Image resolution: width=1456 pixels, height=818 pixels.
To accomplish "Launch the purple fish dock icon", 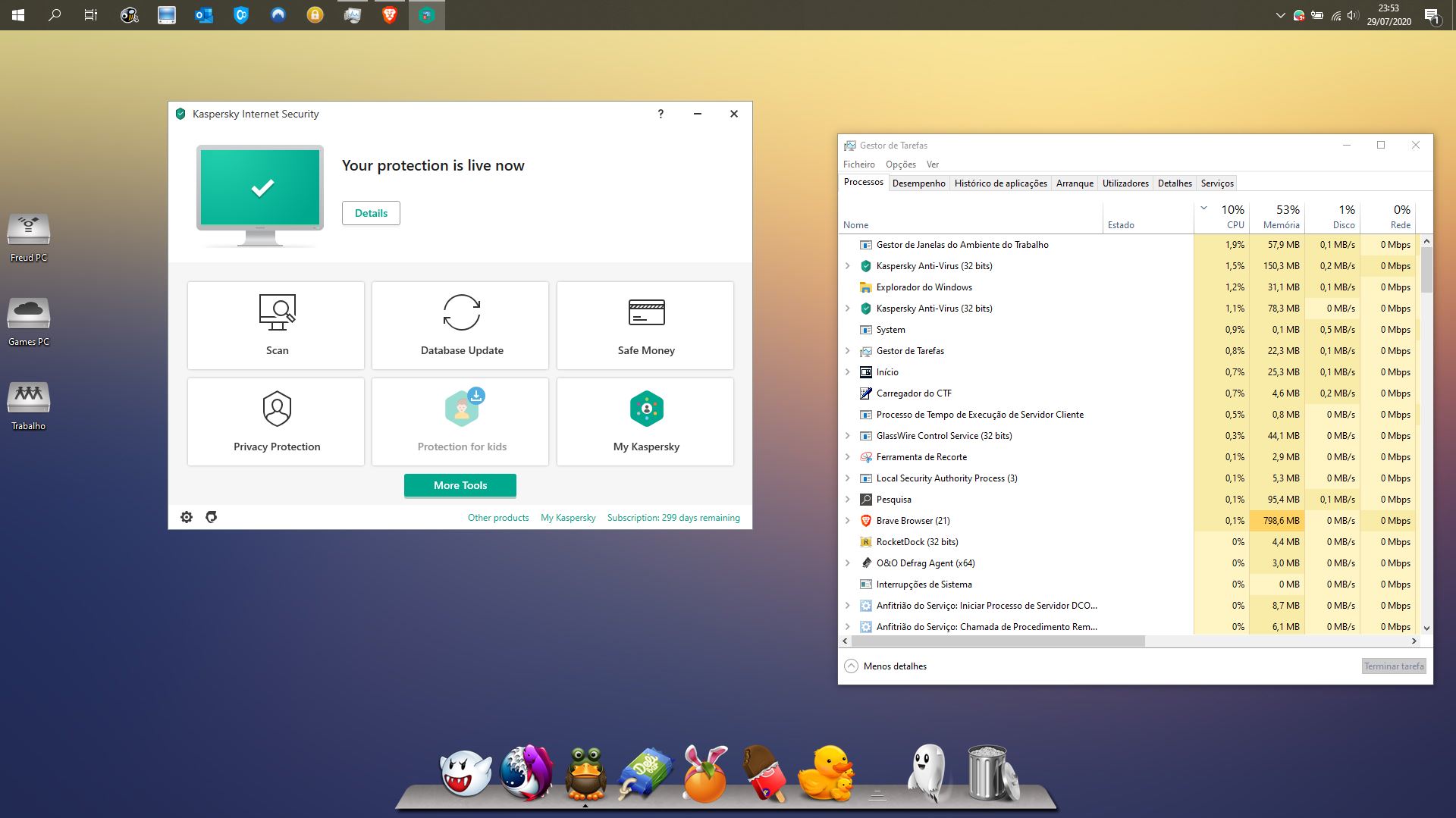I will tap(526, 773).
